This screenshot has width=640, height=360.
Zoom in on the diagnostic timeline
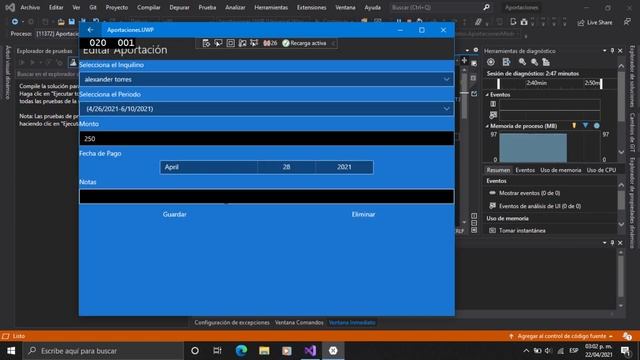522,62
